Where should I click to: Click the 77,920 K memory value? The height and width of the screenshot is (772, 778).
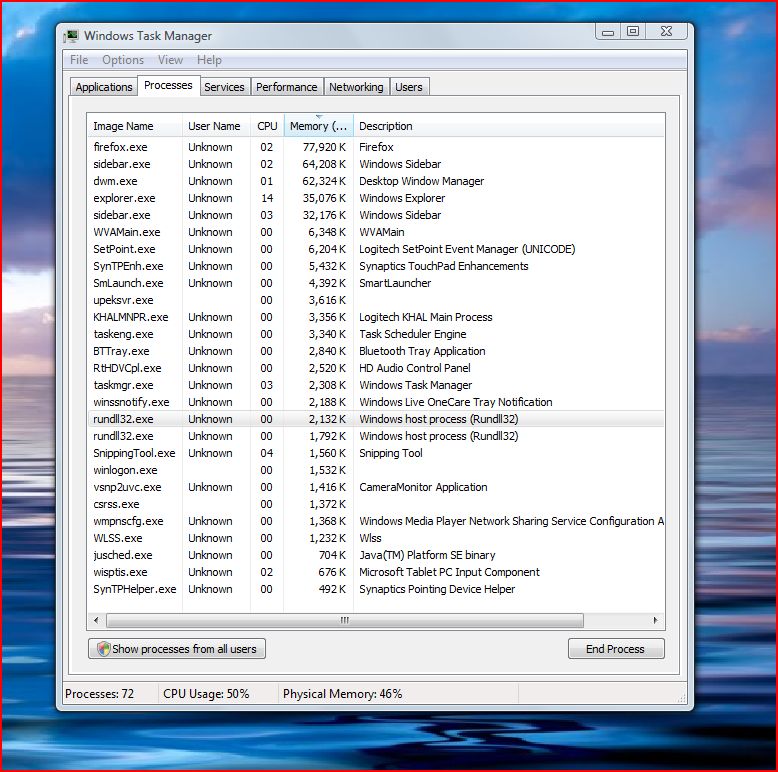pyautogui.click(x=324, y=147)
